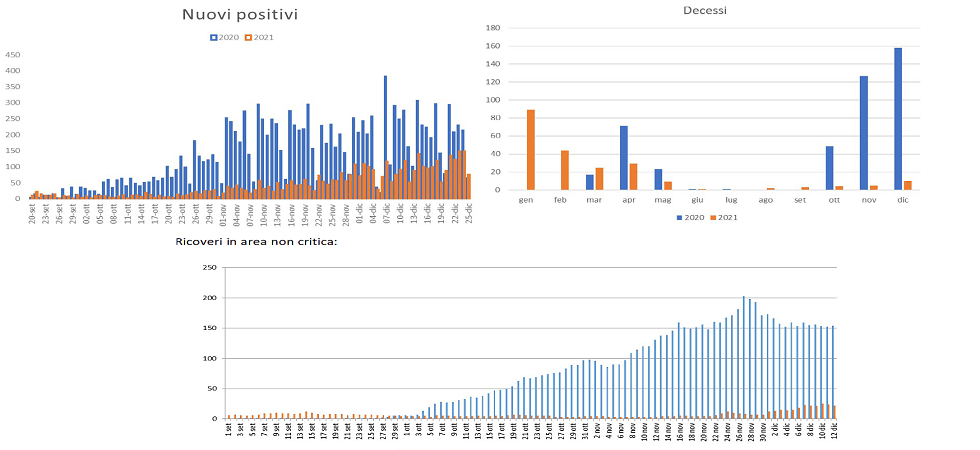Click the blue 2020 legend swatch
The image size is (980, 450).
click(213, 37)
